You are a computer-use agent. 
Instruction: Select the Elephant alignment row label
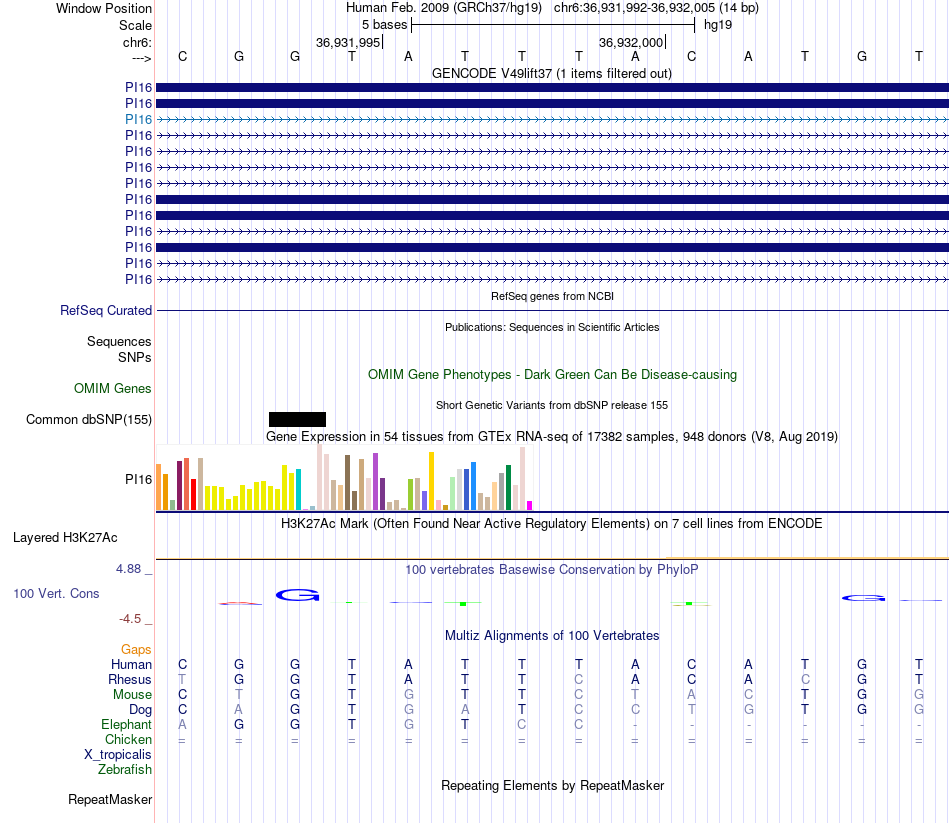pyautogui.click(x=126, y=724)
